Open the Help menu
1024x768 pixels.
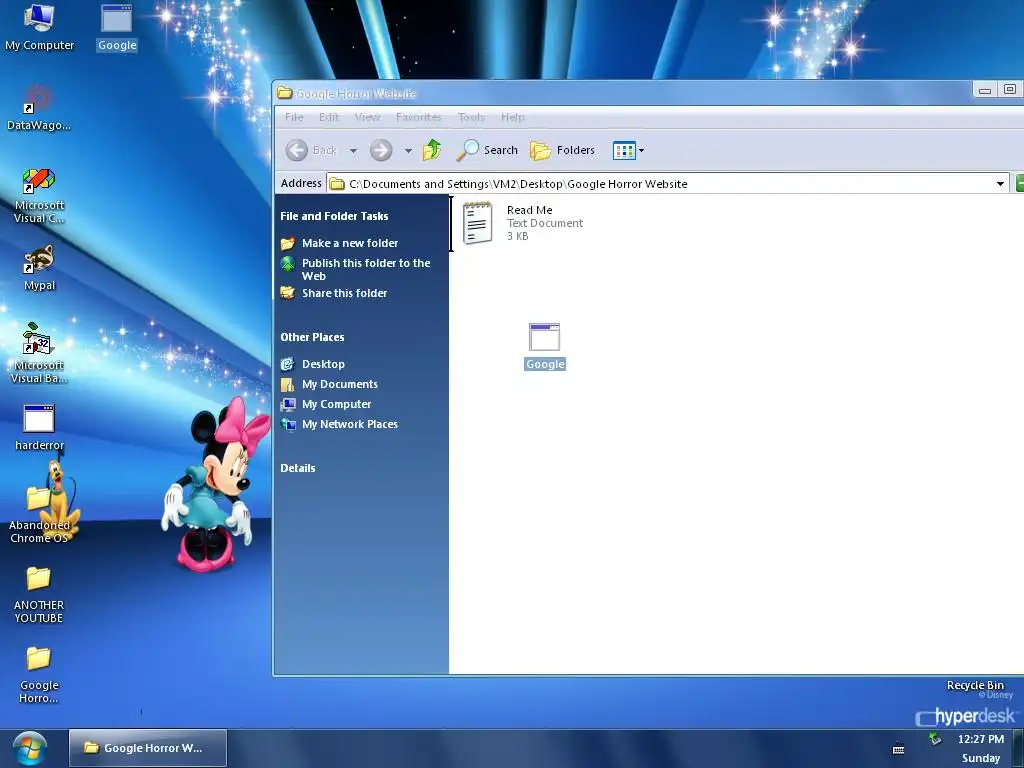coord(513,117)
